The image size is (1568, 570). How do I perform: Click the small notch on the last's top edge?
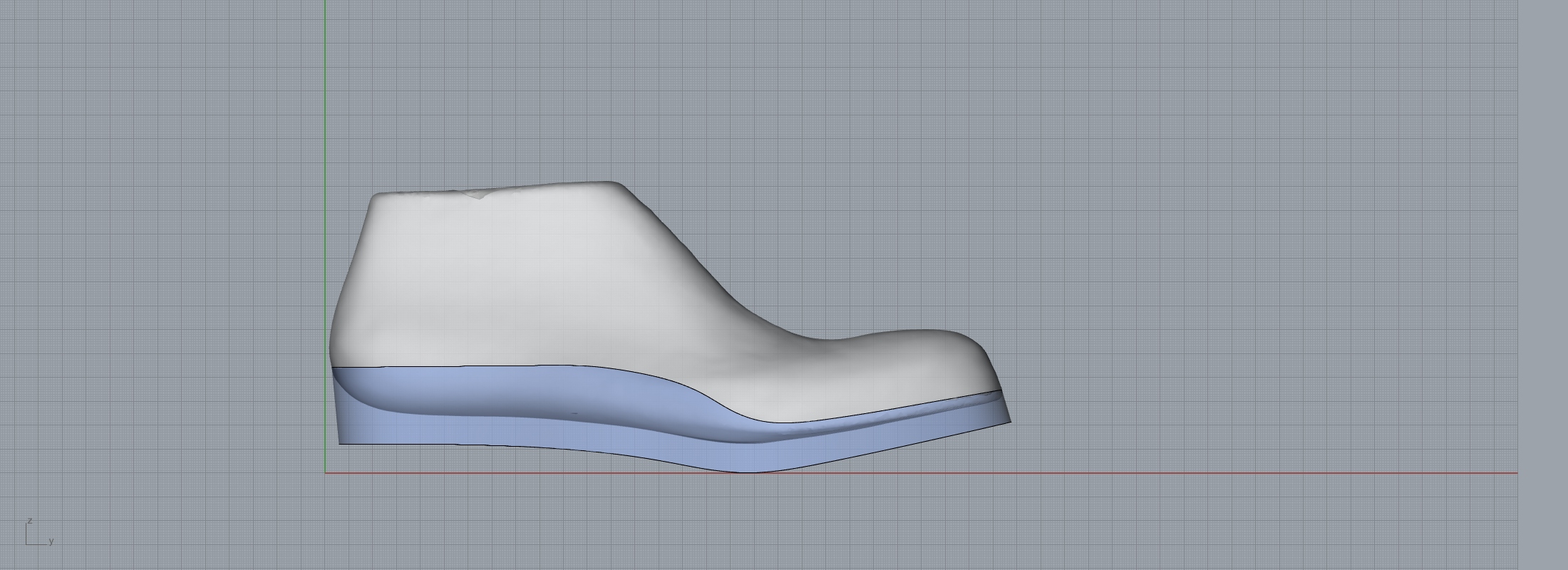[x=480, y=195]
